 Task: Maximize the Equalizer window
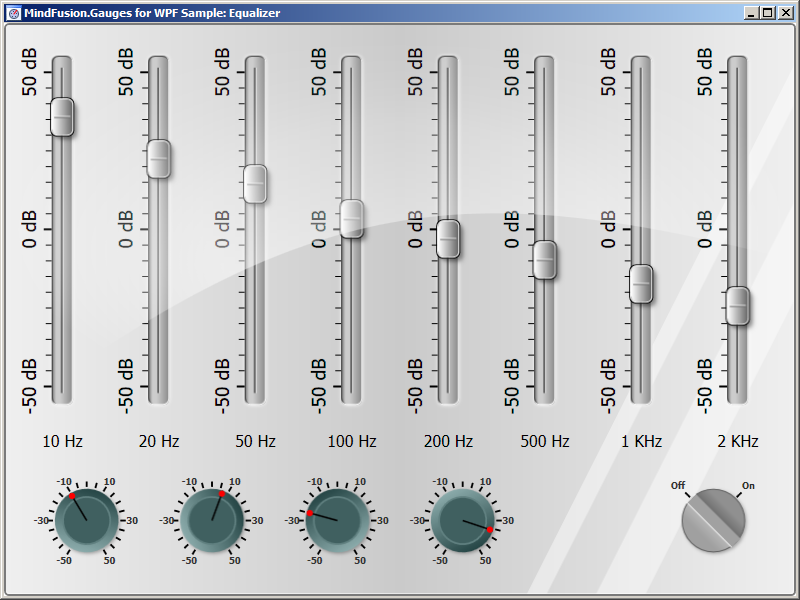click(767, 13)
